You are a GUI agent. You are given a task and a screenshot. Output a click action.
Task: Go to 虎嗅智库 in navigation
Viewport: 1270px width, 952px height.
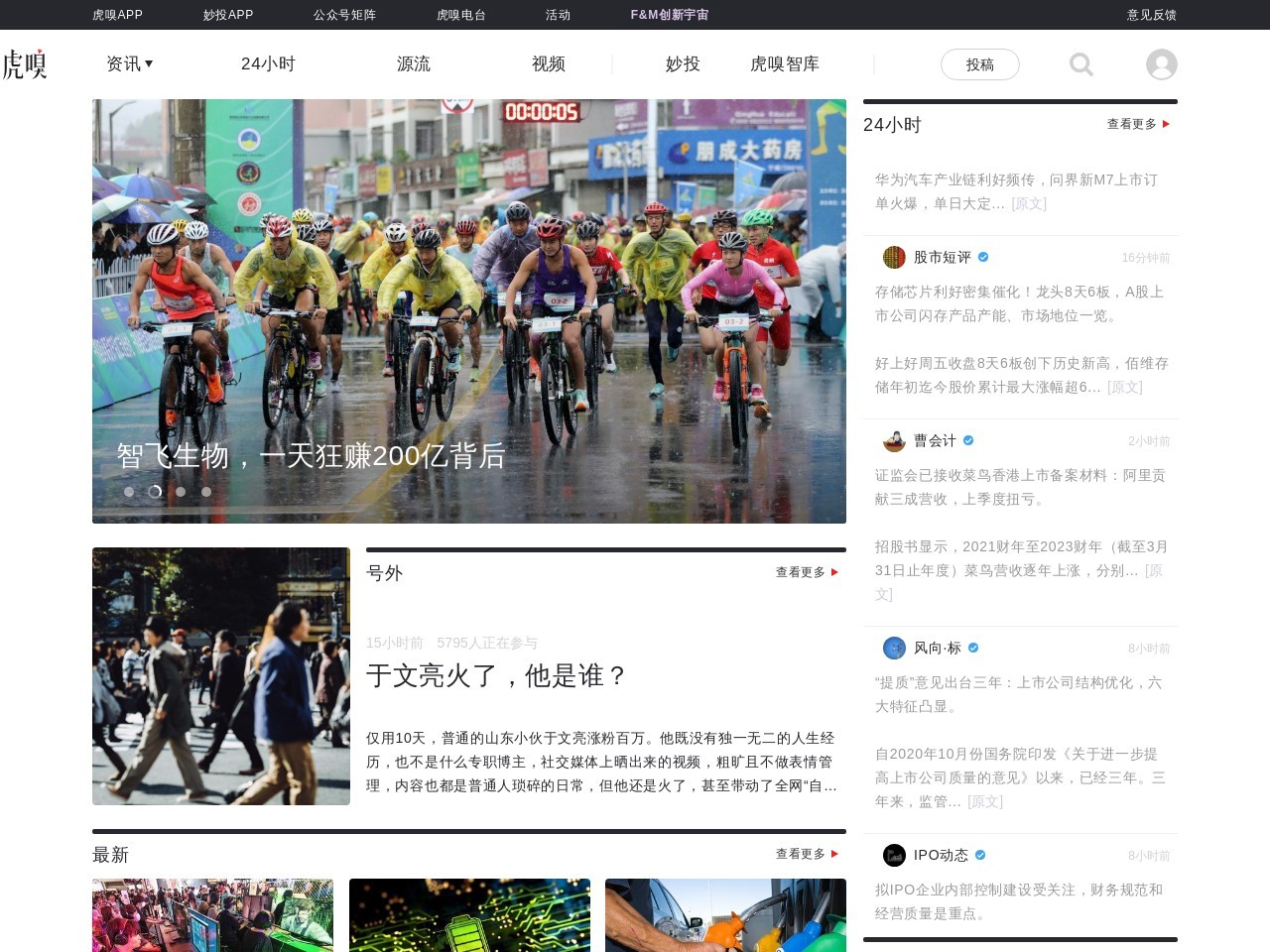784,63
